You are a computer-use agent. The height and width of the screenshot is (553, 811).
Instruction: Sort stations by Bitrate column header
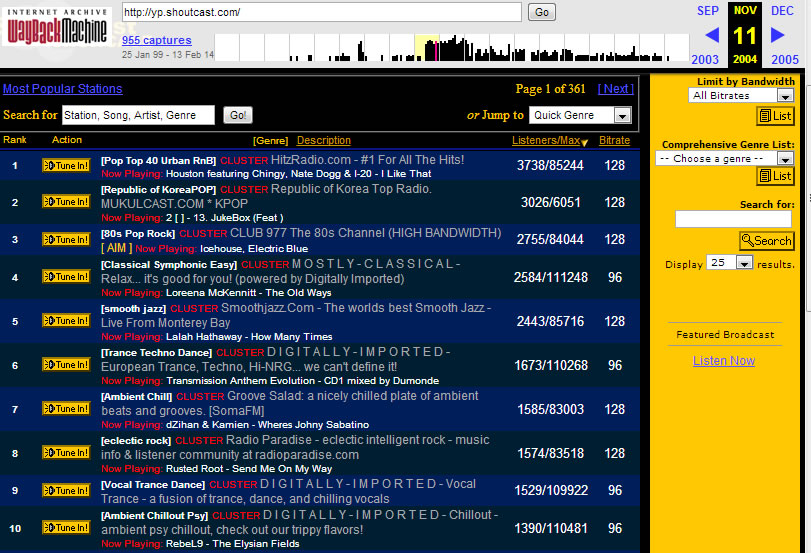615,141
